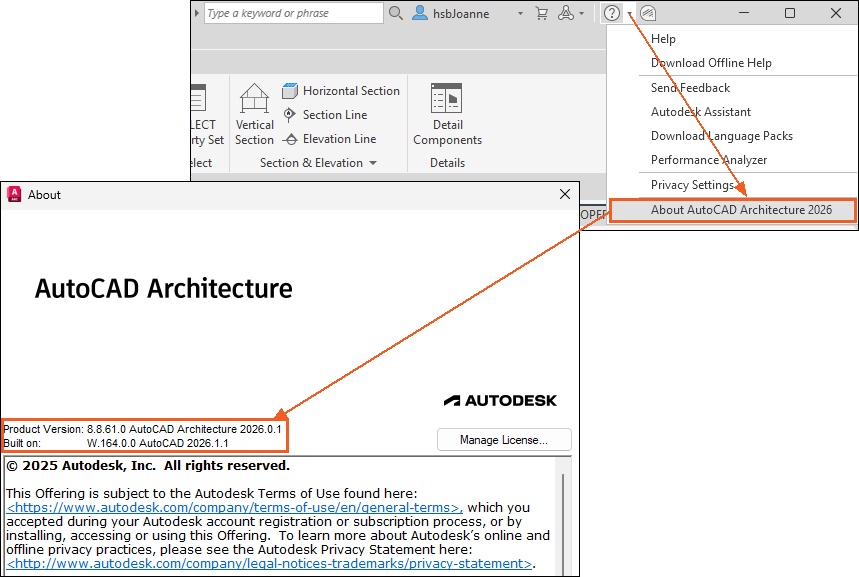
Task: Click the Autodesk Assistant icon in title bar
Action: tap(648, 13)
